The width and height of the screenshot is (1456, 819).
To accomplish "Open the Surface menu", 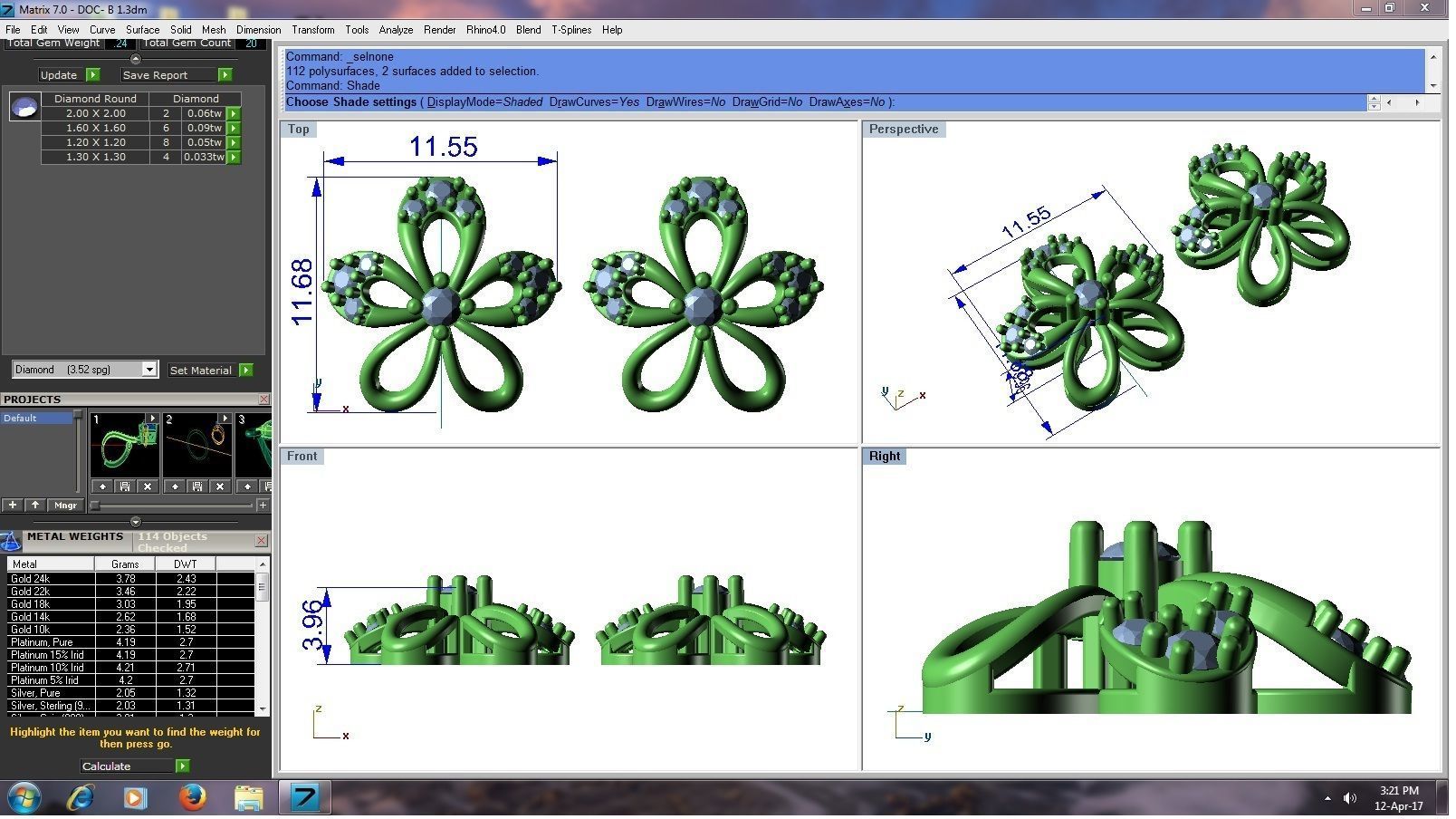I will click(143, 30).
